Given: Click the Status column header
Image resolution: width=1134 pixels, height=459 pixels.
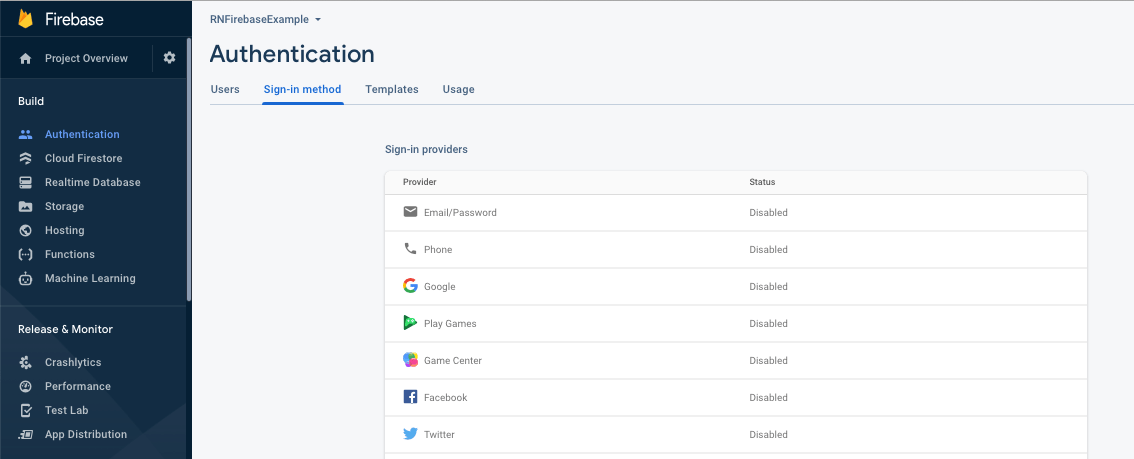Looking at the screenshot, I should (x=762, y=182).
